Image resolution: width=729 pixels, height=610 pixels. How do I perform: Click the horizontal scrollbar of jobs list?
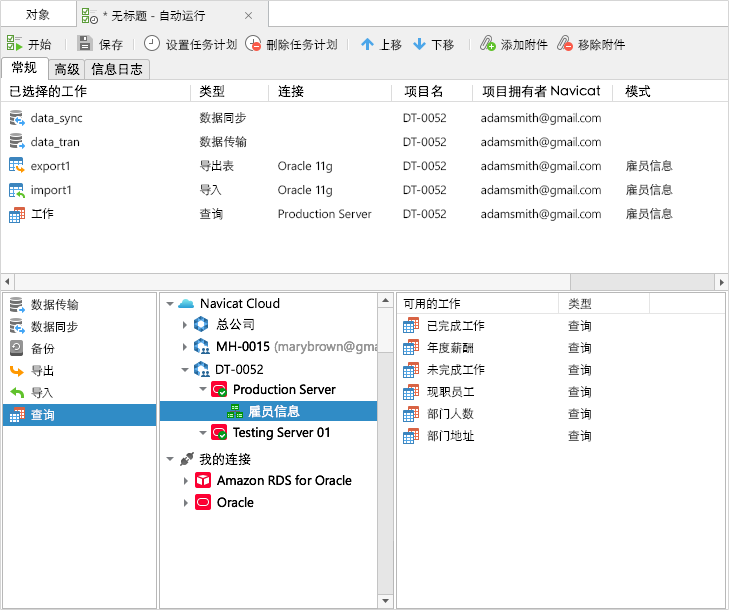[300, 282]
